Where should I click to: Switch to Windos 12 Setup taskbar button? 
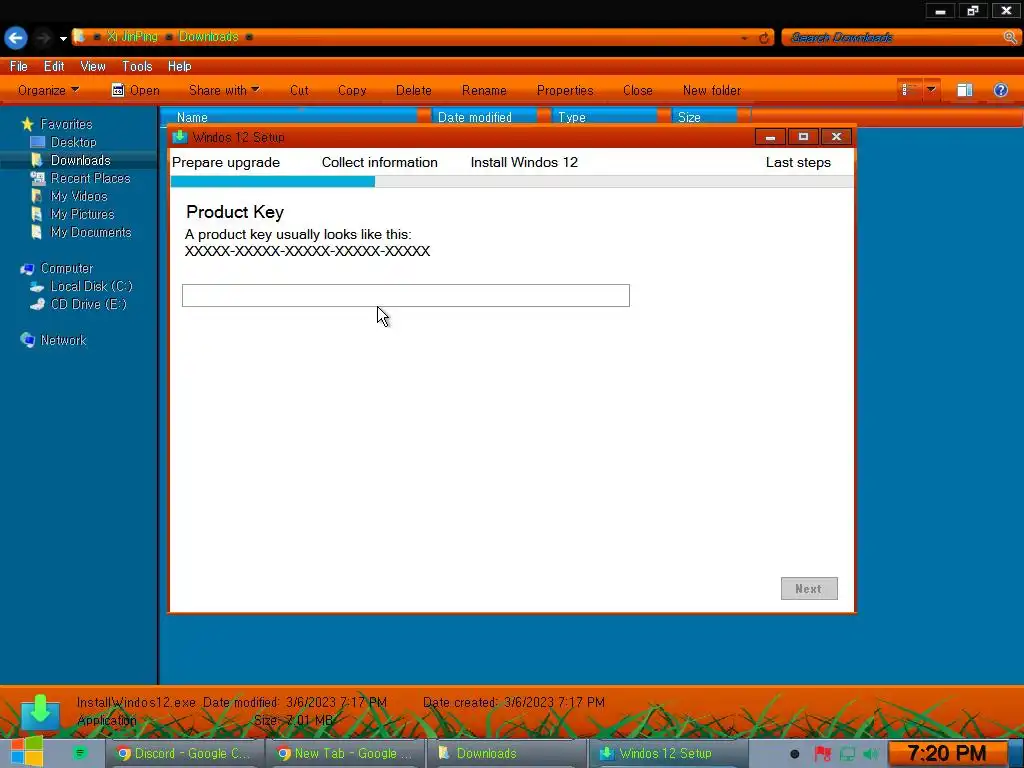pos(667,753)
